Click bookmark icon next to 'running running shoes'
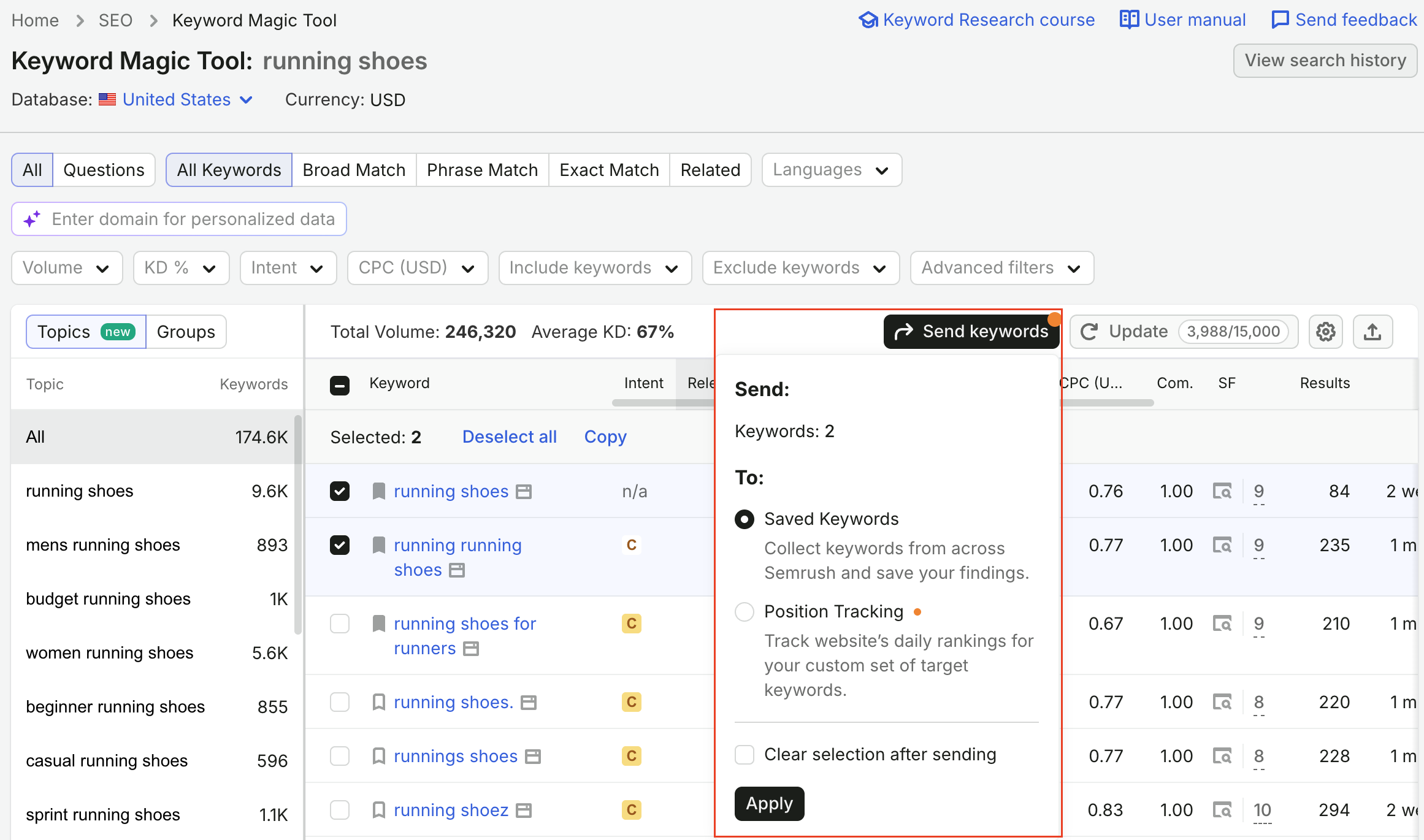The image size is (1424, 840). (379, 545)
